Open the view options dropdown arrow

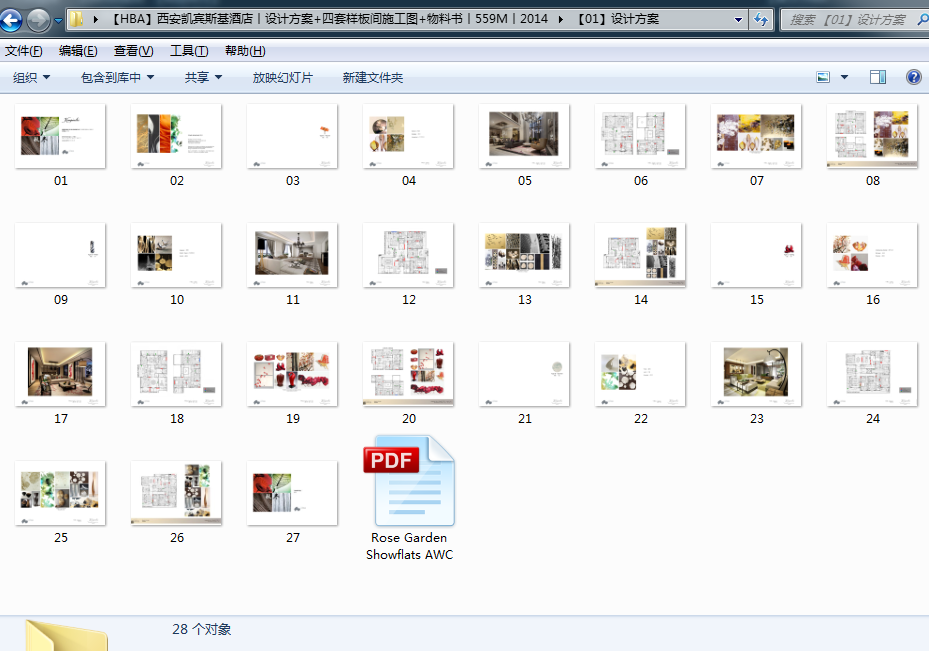coord(844,77)
